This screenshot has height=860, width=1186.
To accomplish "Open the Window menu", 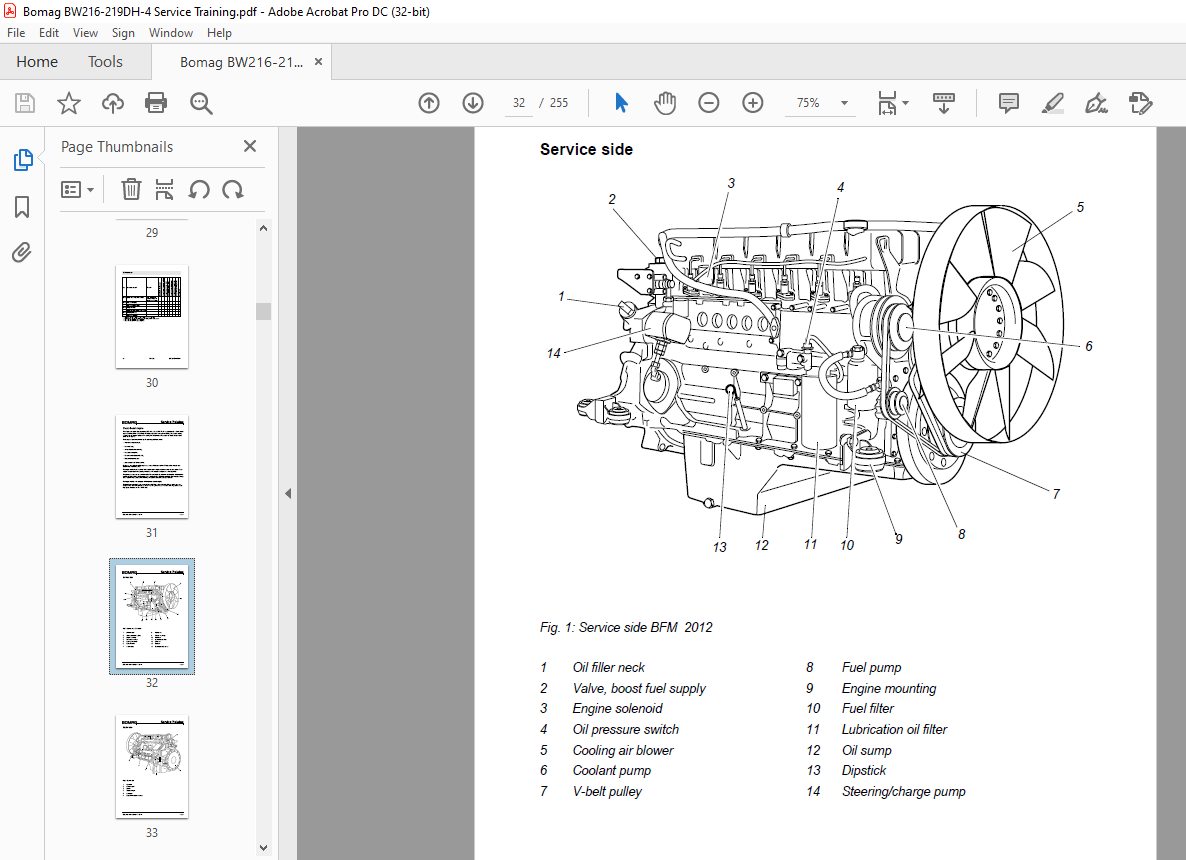I will point(171,33).
